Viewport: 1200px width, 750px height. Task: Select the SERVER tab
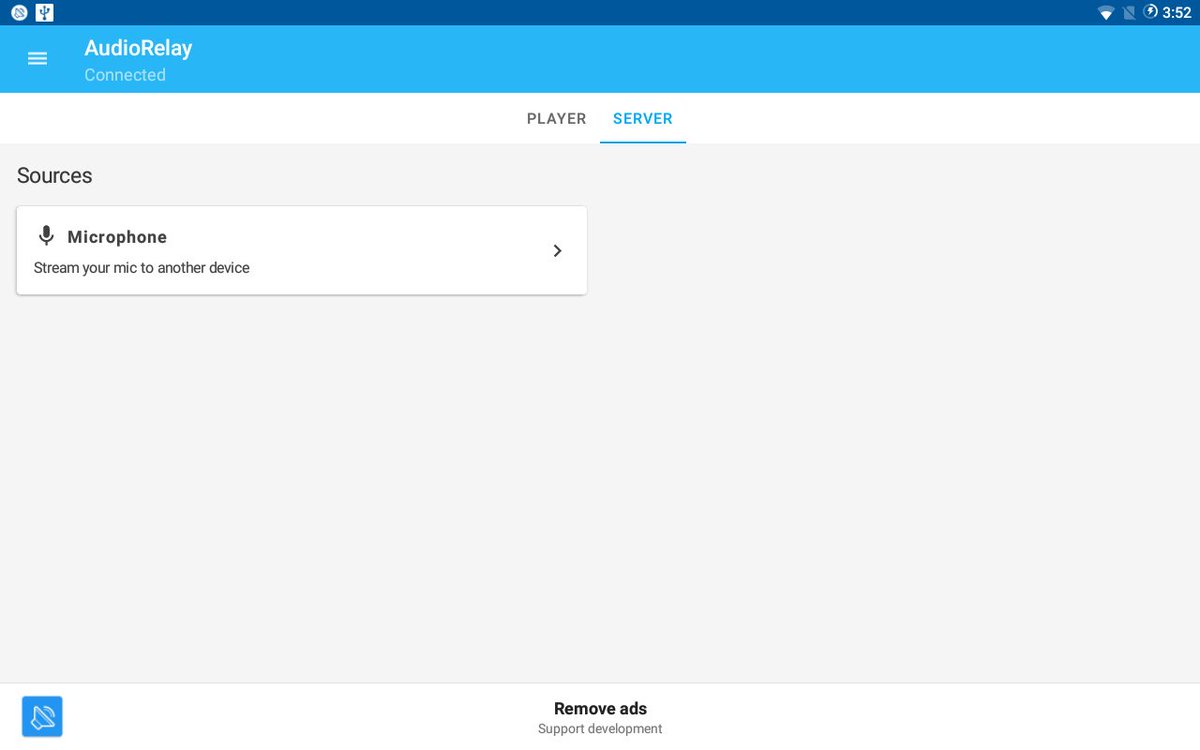pyautogui.click(x=643, y=118)
